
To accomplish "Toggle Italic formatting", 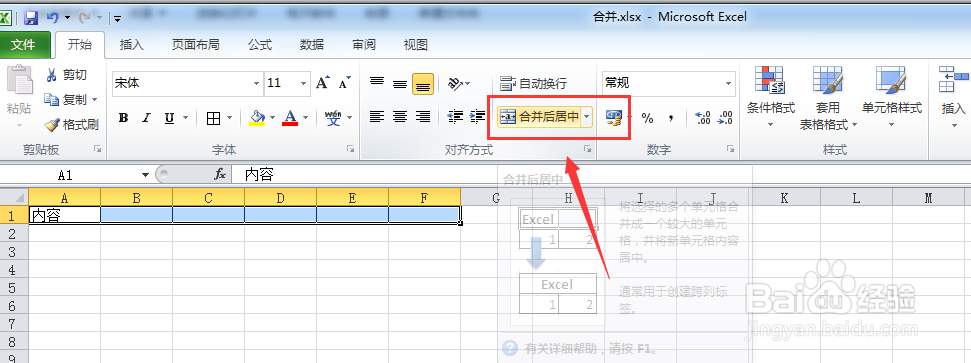I will point(146,118).
